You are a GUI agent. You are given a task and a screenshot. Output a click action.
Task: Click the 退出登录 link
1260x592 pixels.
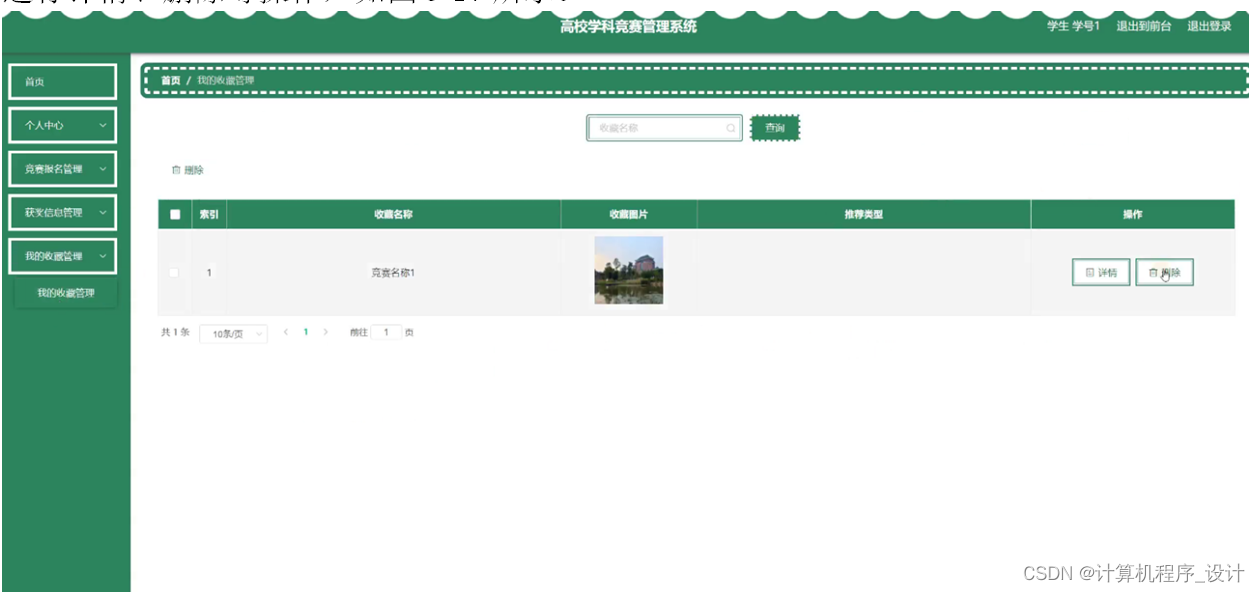1209,26
